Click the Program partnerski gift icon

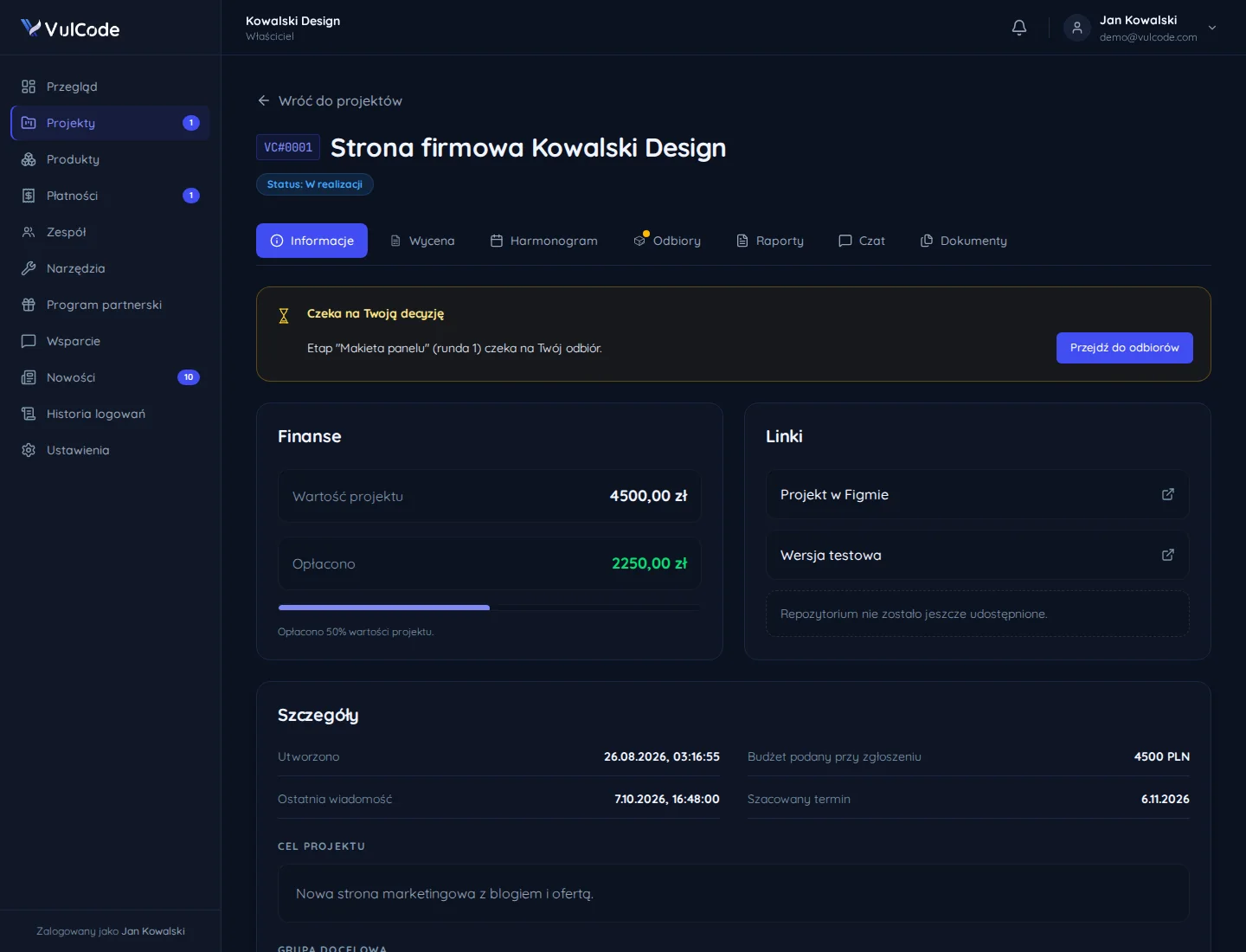tap(29, 305)
